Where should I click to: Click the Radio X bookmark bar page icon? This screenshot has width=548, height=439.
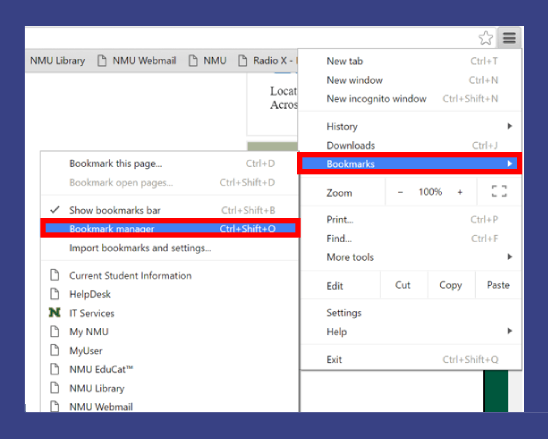[x=243, y=60]
